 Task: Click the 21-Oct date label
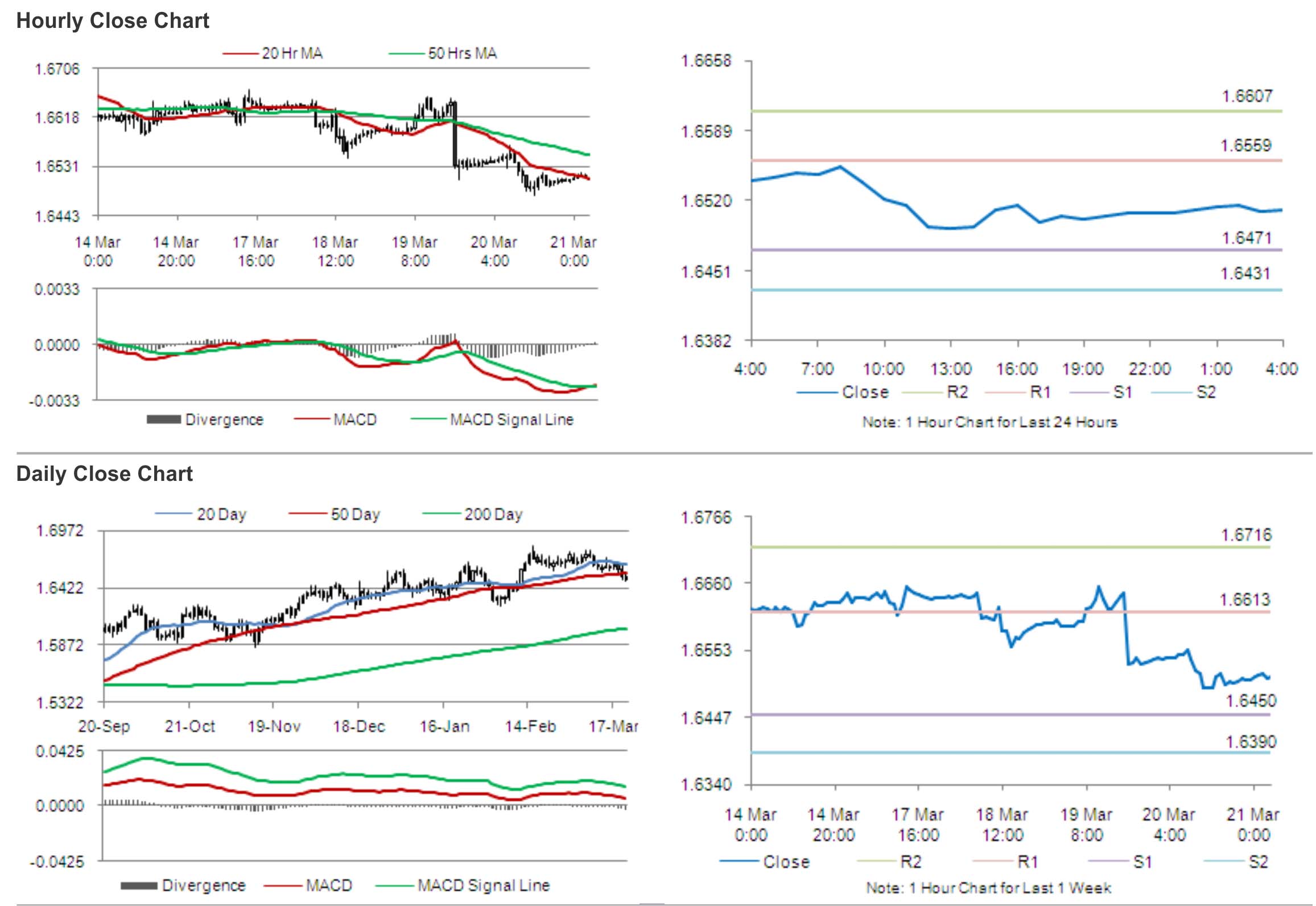click(190, 727)
